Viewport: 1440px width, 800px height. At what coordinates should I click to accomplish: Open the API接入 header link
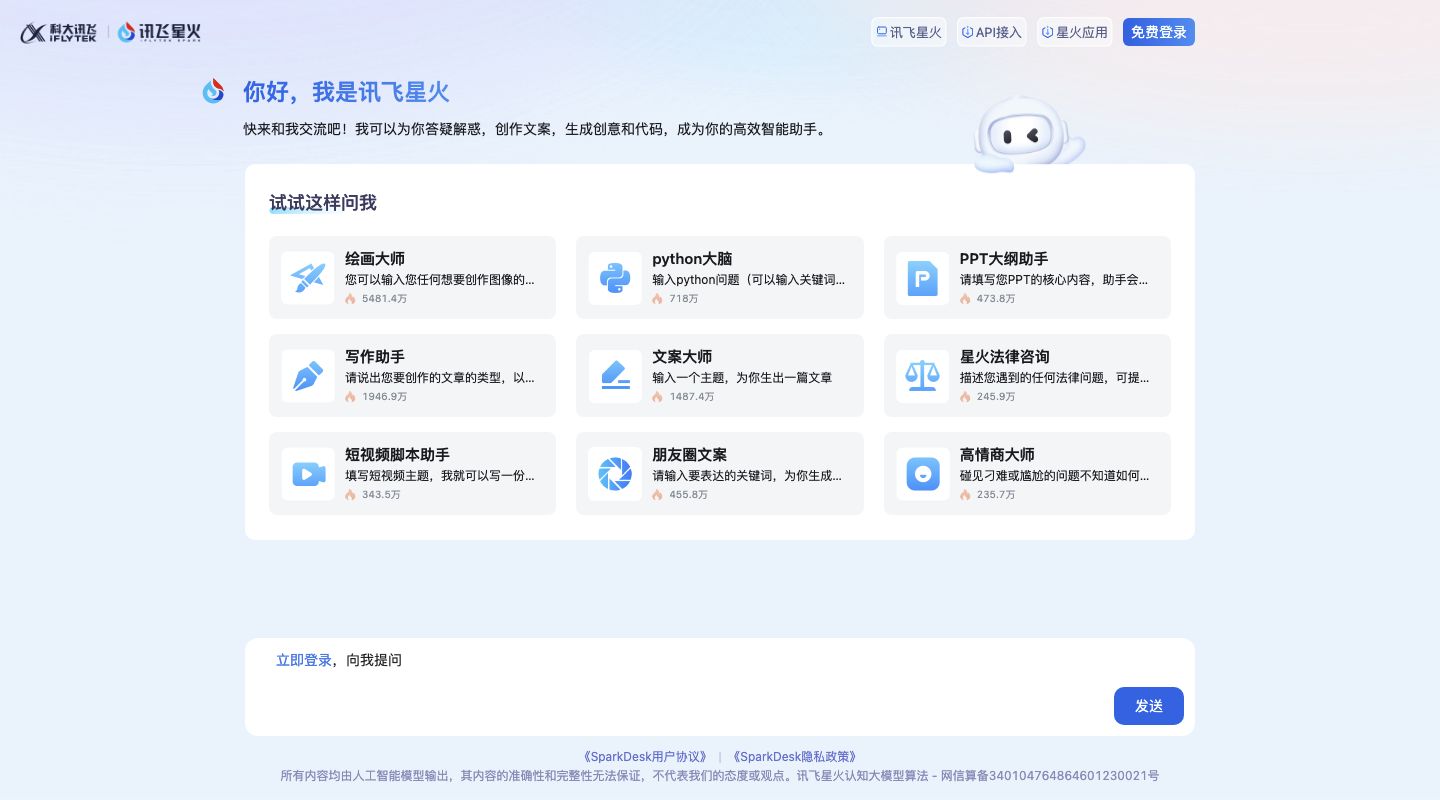pos(991,32)
